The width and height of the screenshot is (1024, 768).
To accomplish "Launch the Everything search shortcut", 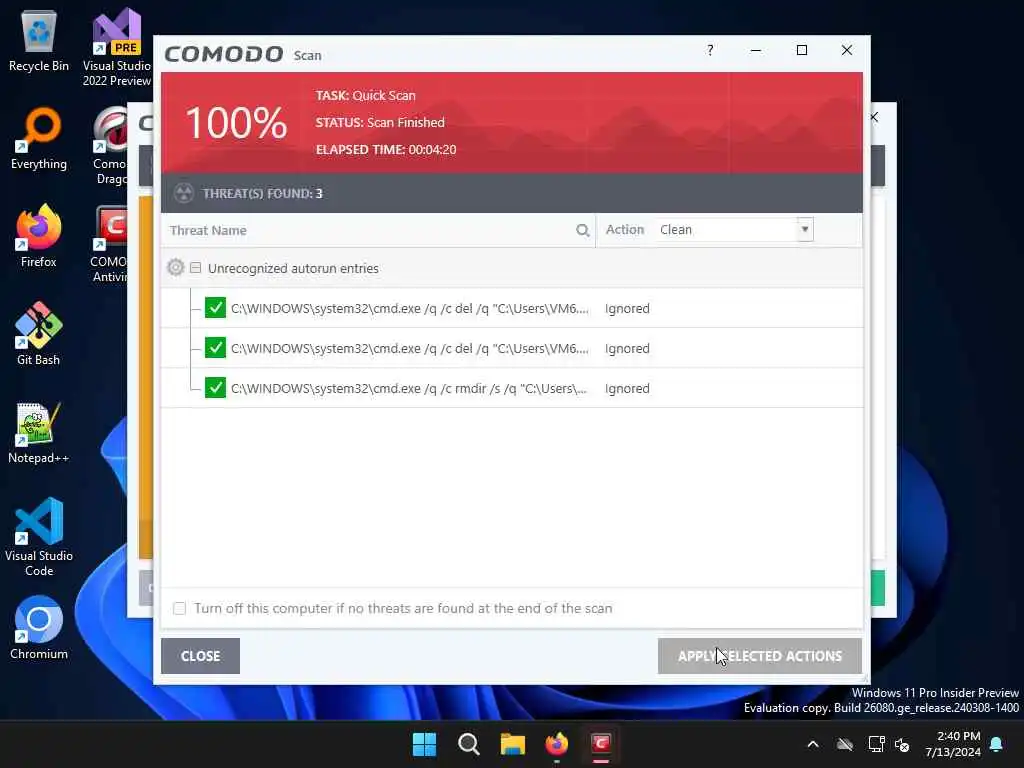I will (39, 138).
